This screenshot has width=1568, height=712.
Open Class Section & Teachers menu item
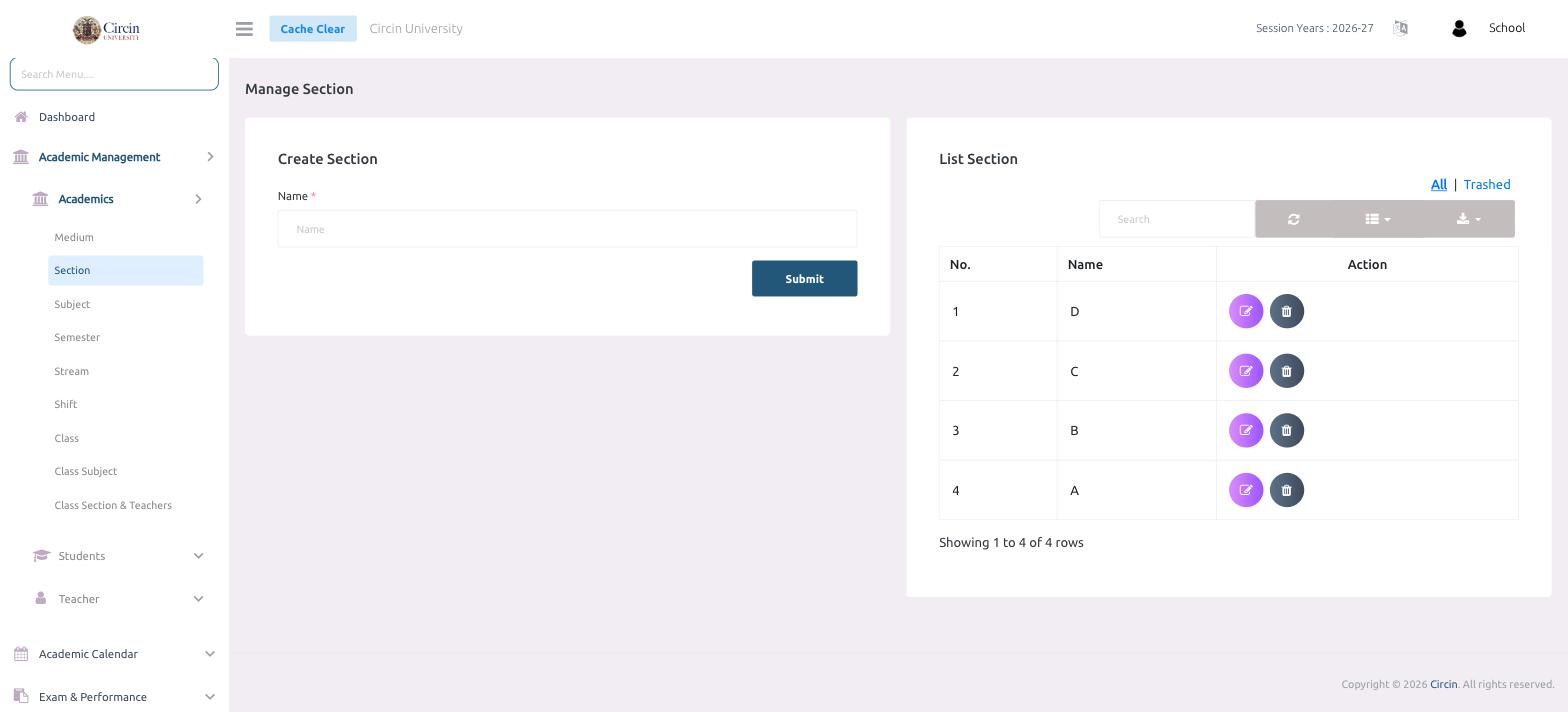(113, 505)
